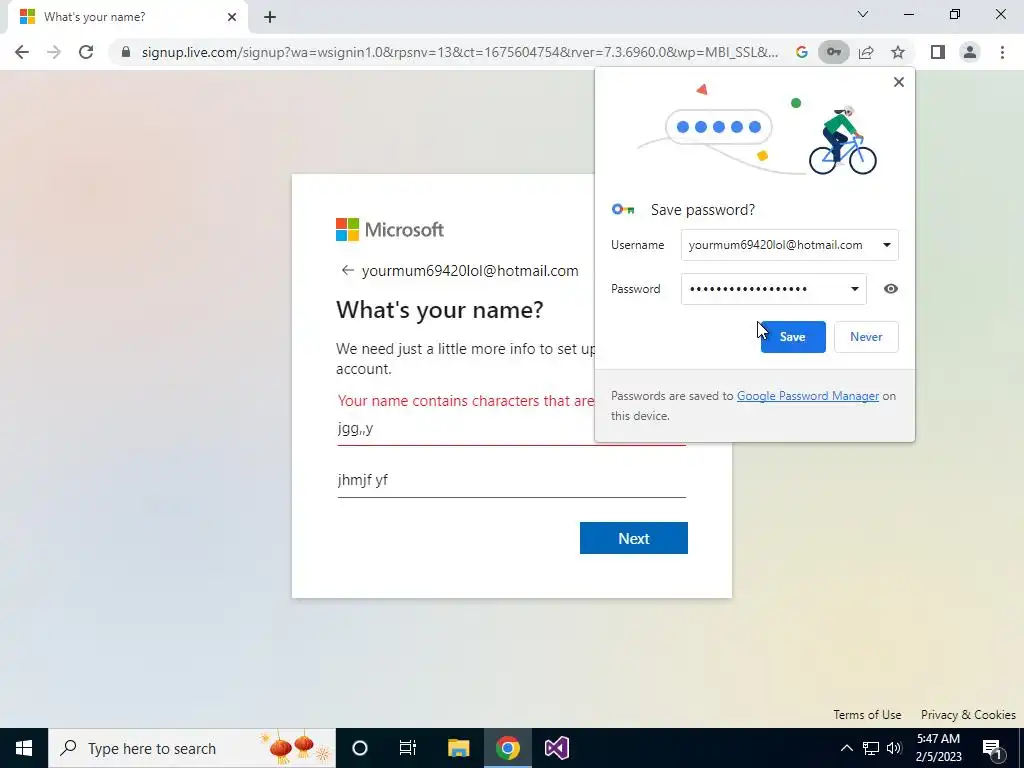The width and height of the screenshot is (1024, 768).
Task: Open the password key icon in the address bar
Action: pos(833,52)
